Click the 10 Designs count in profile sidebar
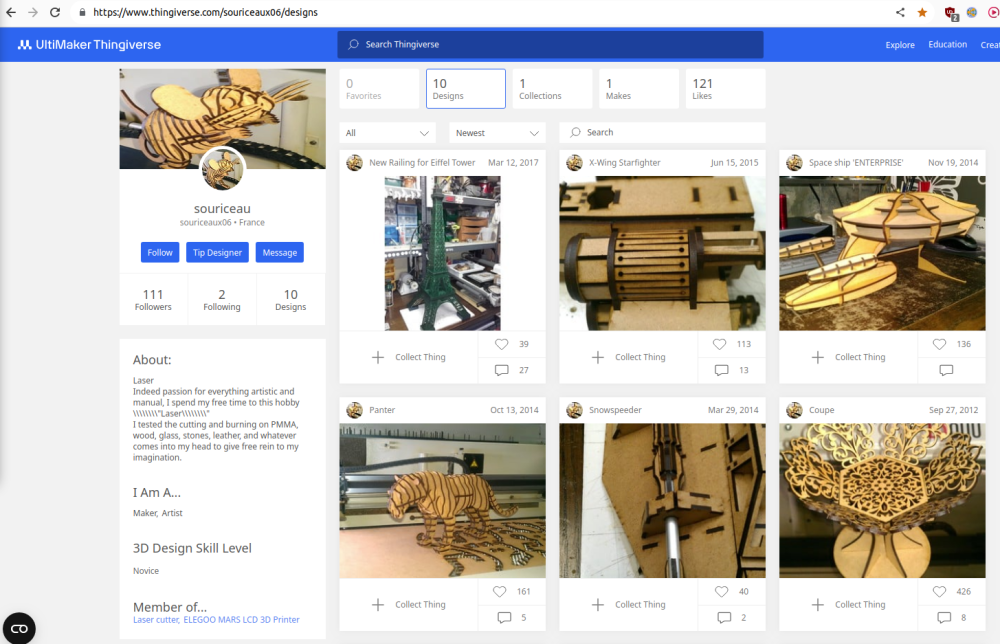1000x644 pixels. pos(291,300)
